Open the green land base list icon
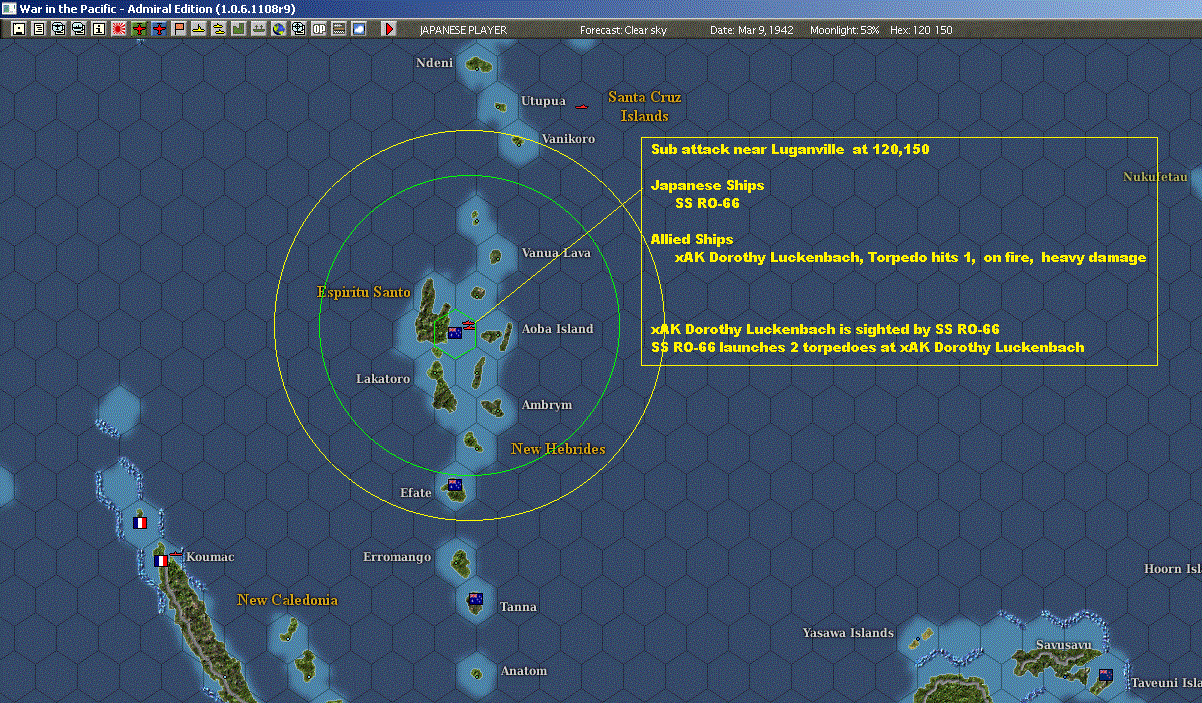 [239, 29]
